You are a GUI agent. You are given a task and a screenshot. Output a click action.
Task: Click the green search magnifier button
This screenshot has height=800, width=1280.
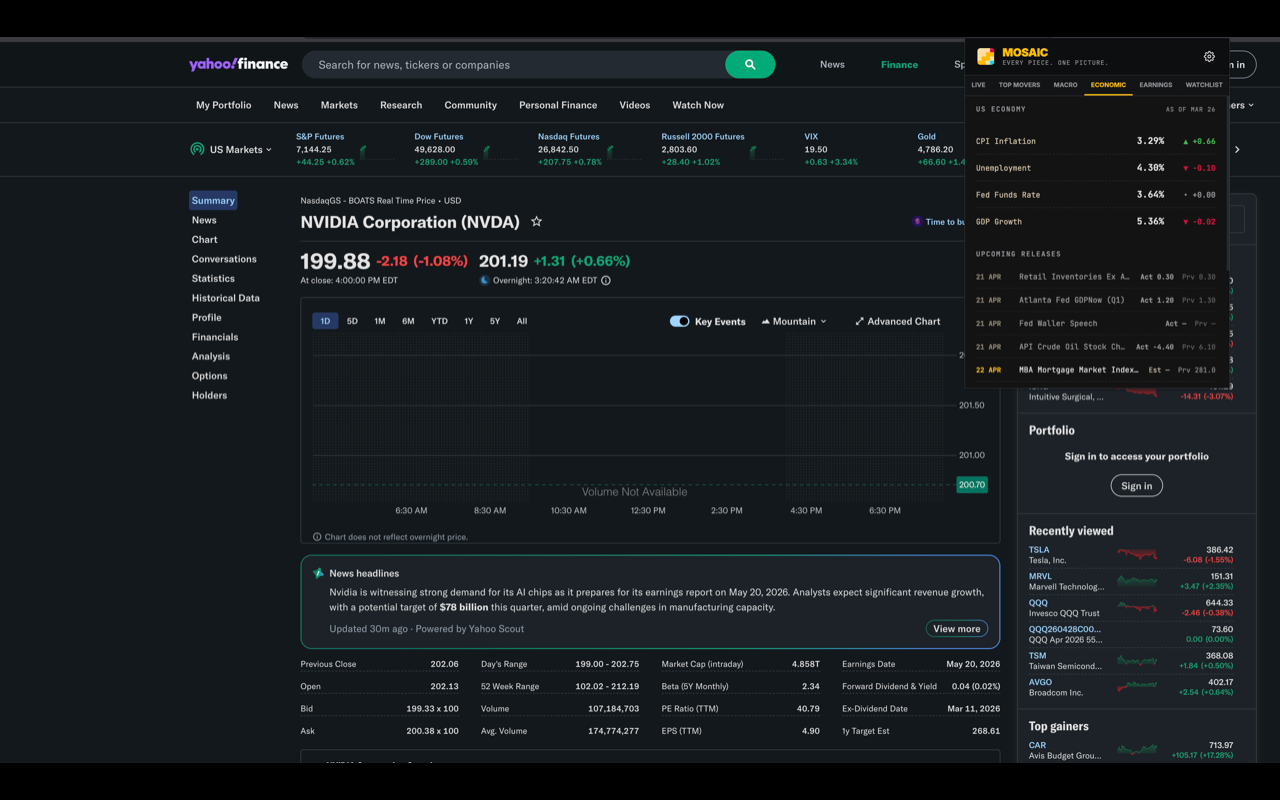click(x=750, y=65)
